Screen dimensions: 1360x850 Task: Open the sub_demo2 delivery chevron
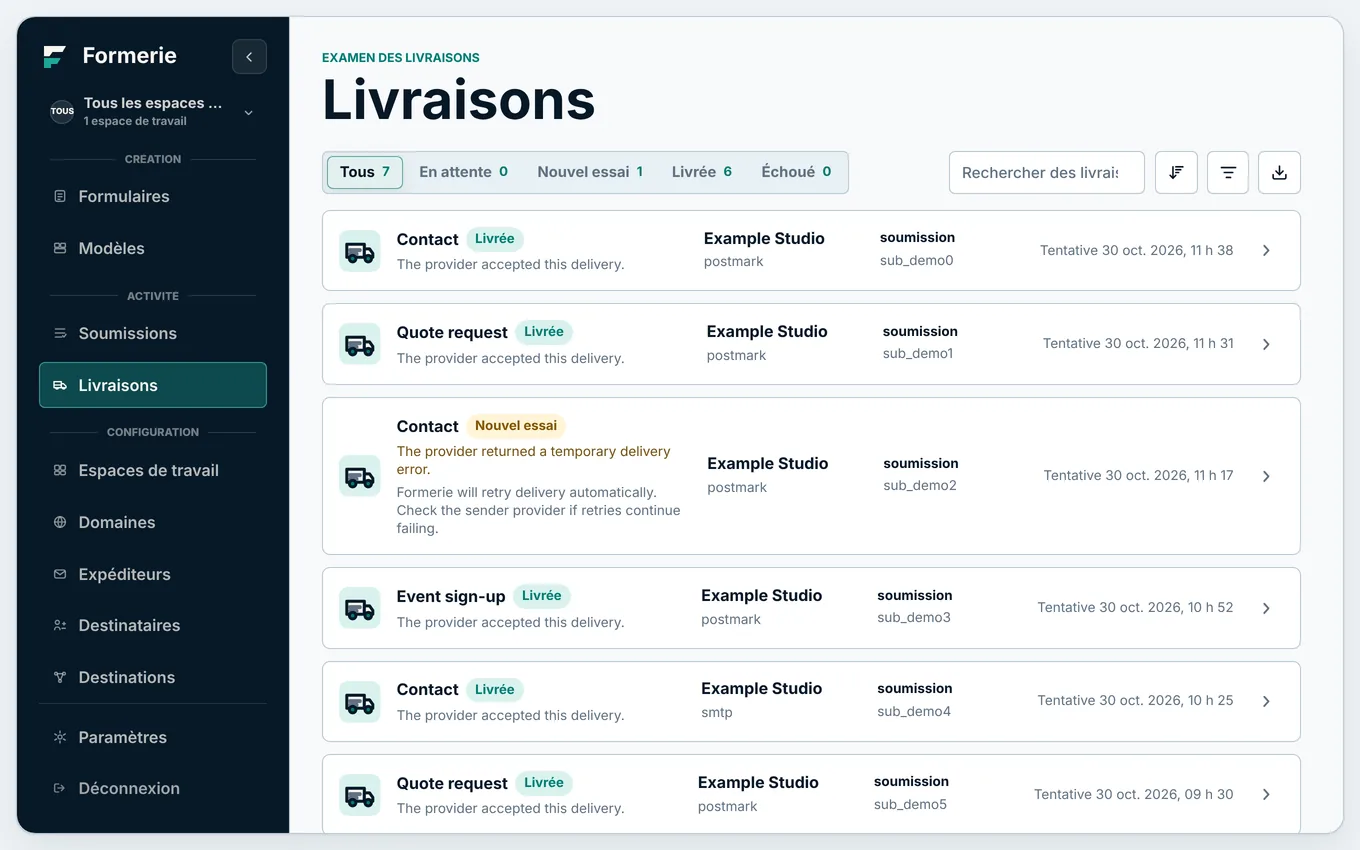coord(1266,476)
